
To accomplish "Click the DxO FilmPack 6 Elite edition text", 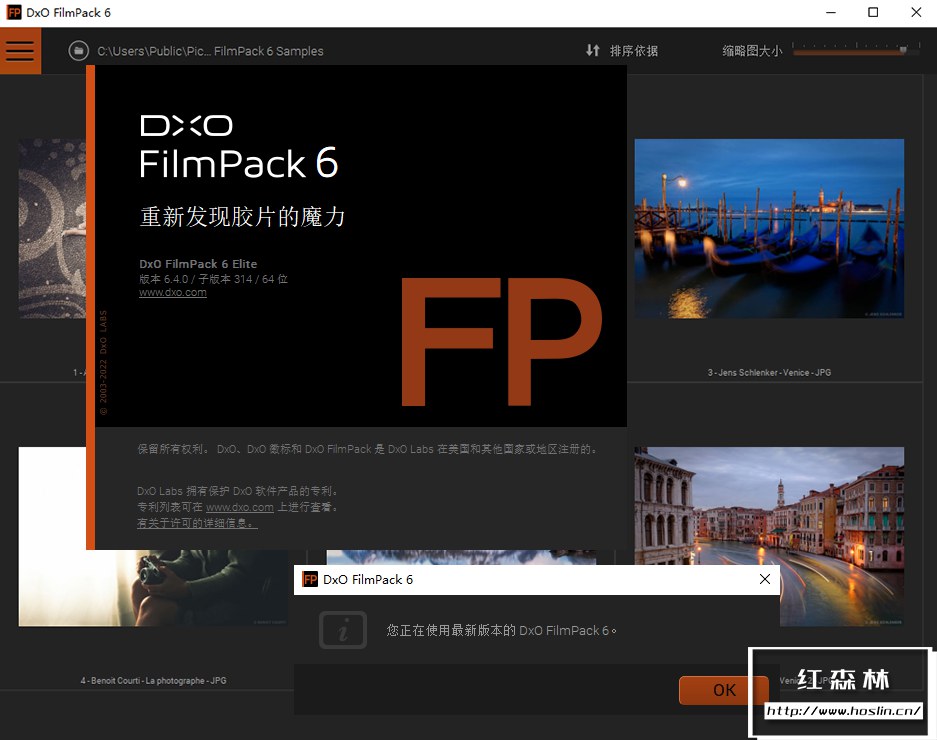I will pos(198,264).
